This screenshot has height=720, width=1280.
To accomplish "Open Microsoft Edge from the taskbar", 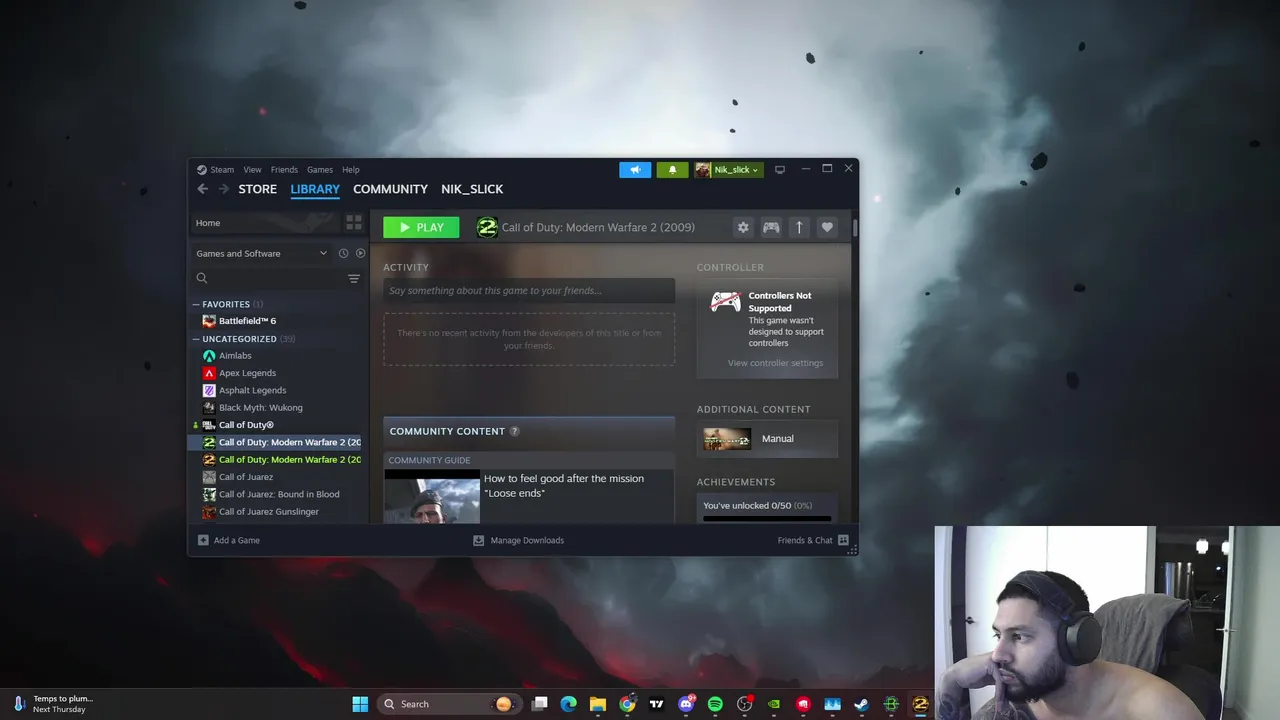I will coord(569,704).
